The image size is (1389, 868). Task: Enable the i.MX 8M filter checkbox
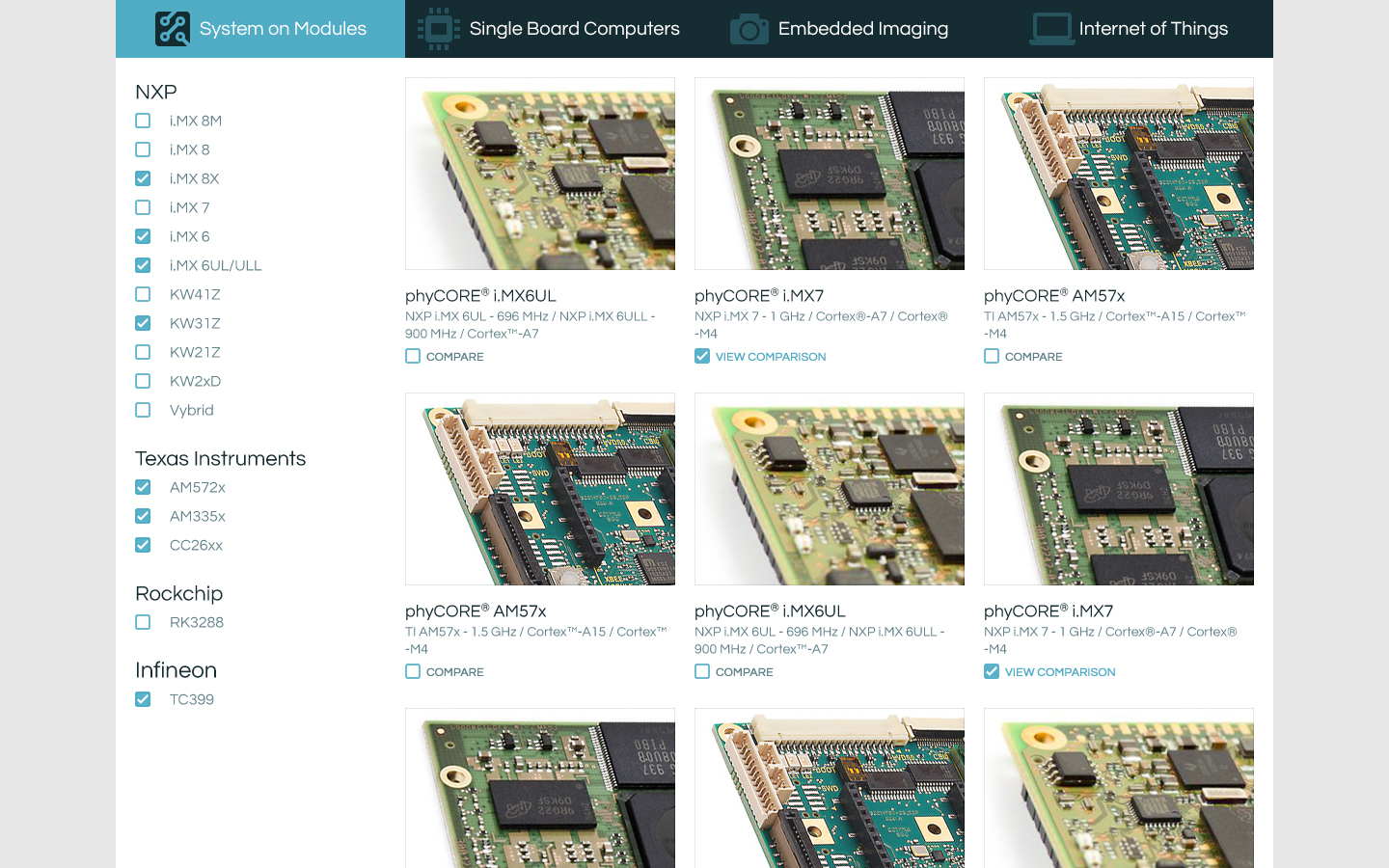pos(144,121)
